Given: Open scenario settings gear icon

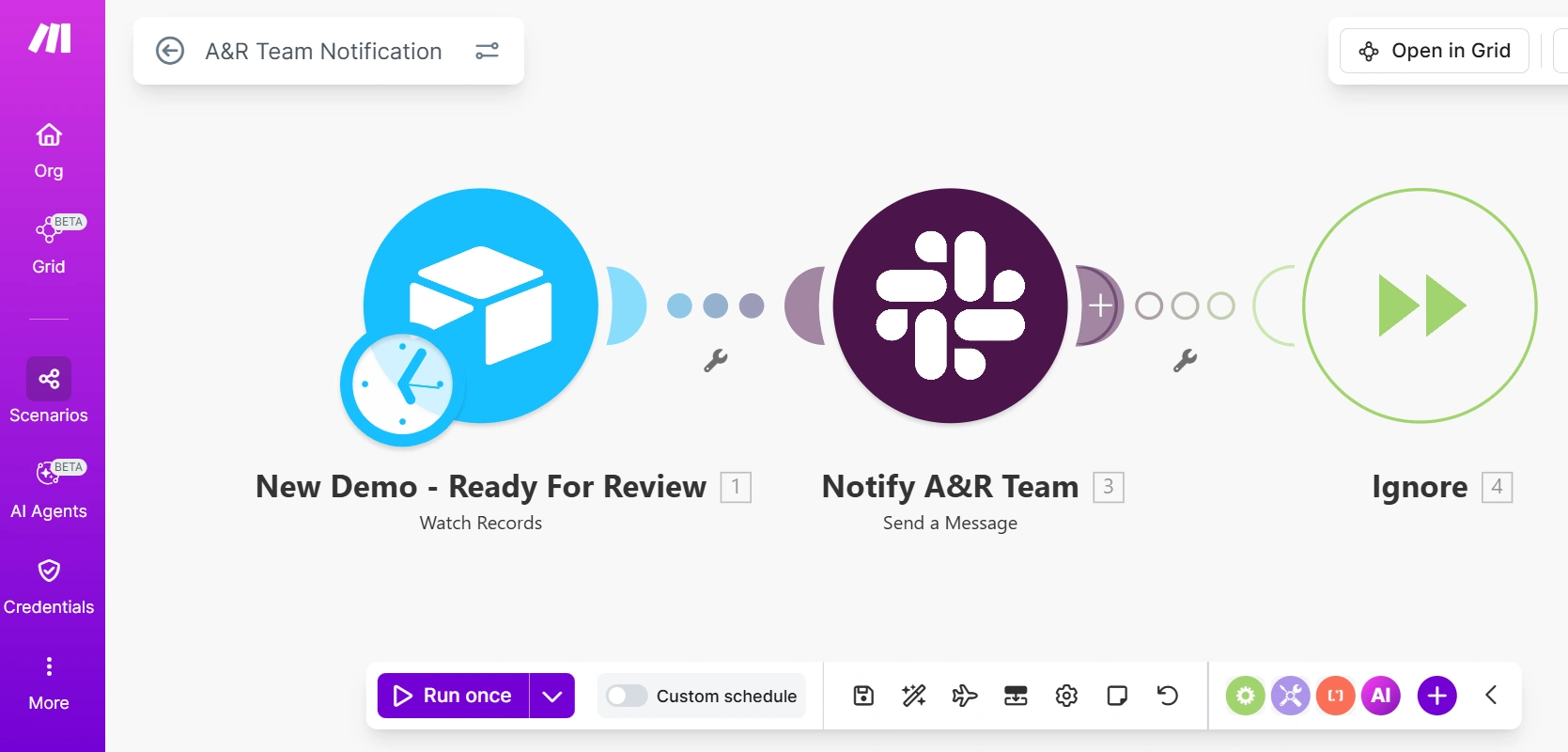Looking at the screenshot, I should point(1066,696).
